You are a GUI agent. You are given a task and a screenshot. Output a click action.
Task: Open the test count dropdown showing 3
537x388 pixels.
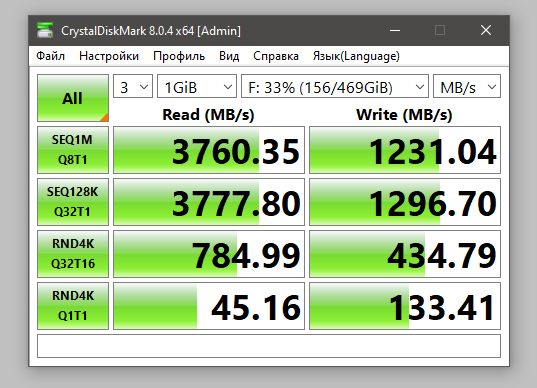(x=133, y=86)
